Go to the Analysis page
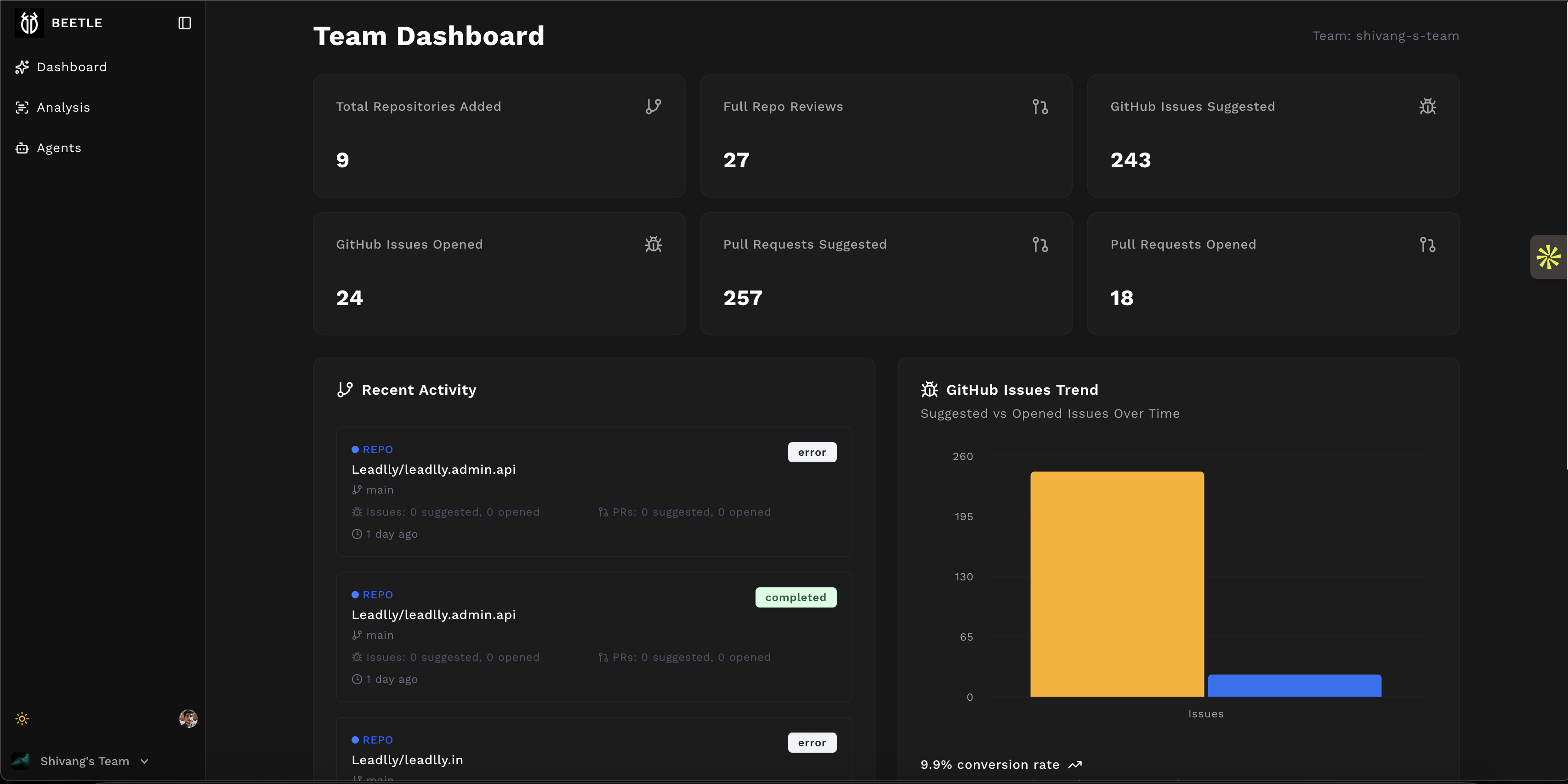The height and width of the screenshot is (784, 1568). click(x=62, y=108)
